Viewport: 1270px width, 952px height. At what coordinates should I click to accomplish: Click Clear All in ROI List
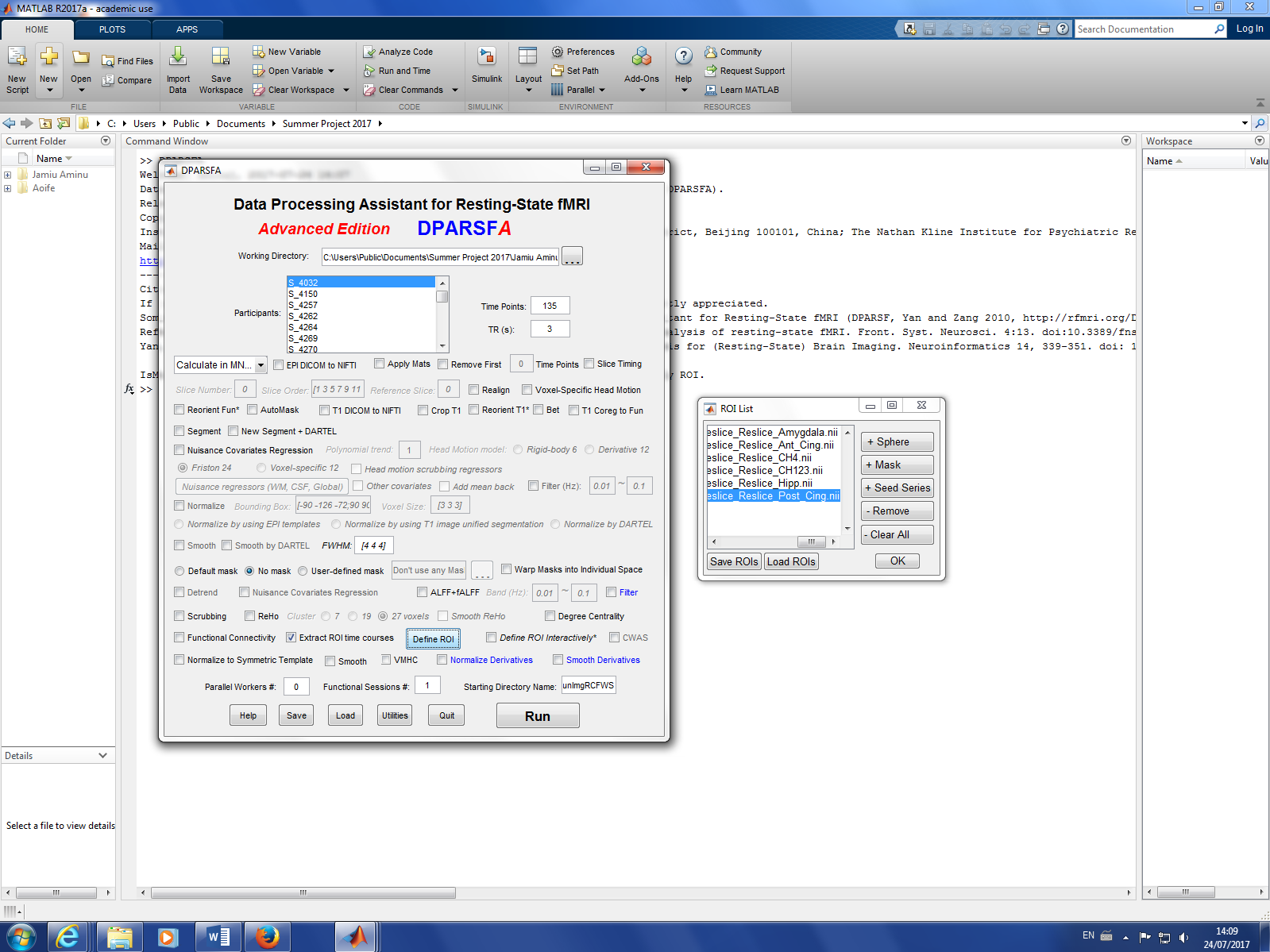897,534
